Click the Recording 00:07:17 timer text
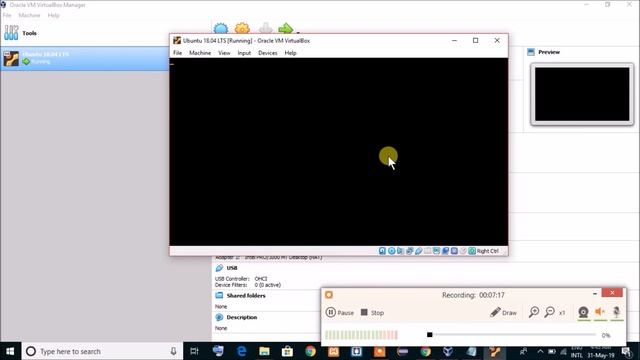 pos(473,295)
